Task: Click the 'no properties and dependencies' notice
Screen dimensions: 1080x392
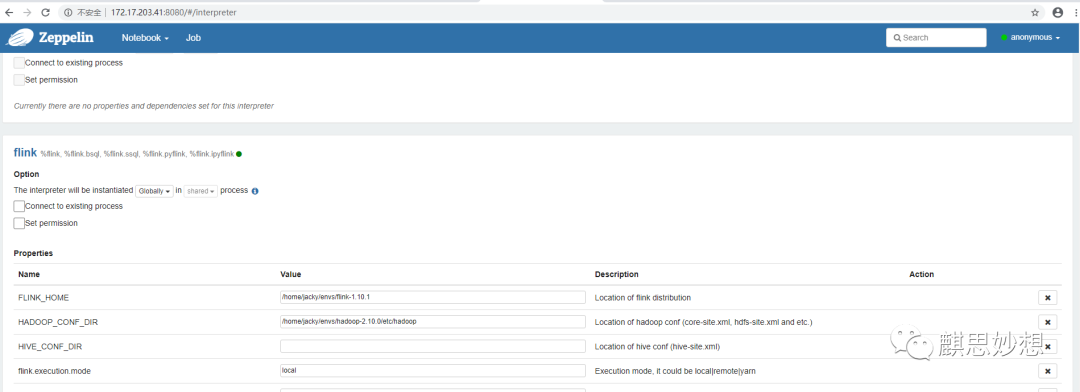Action: [144, 106]
